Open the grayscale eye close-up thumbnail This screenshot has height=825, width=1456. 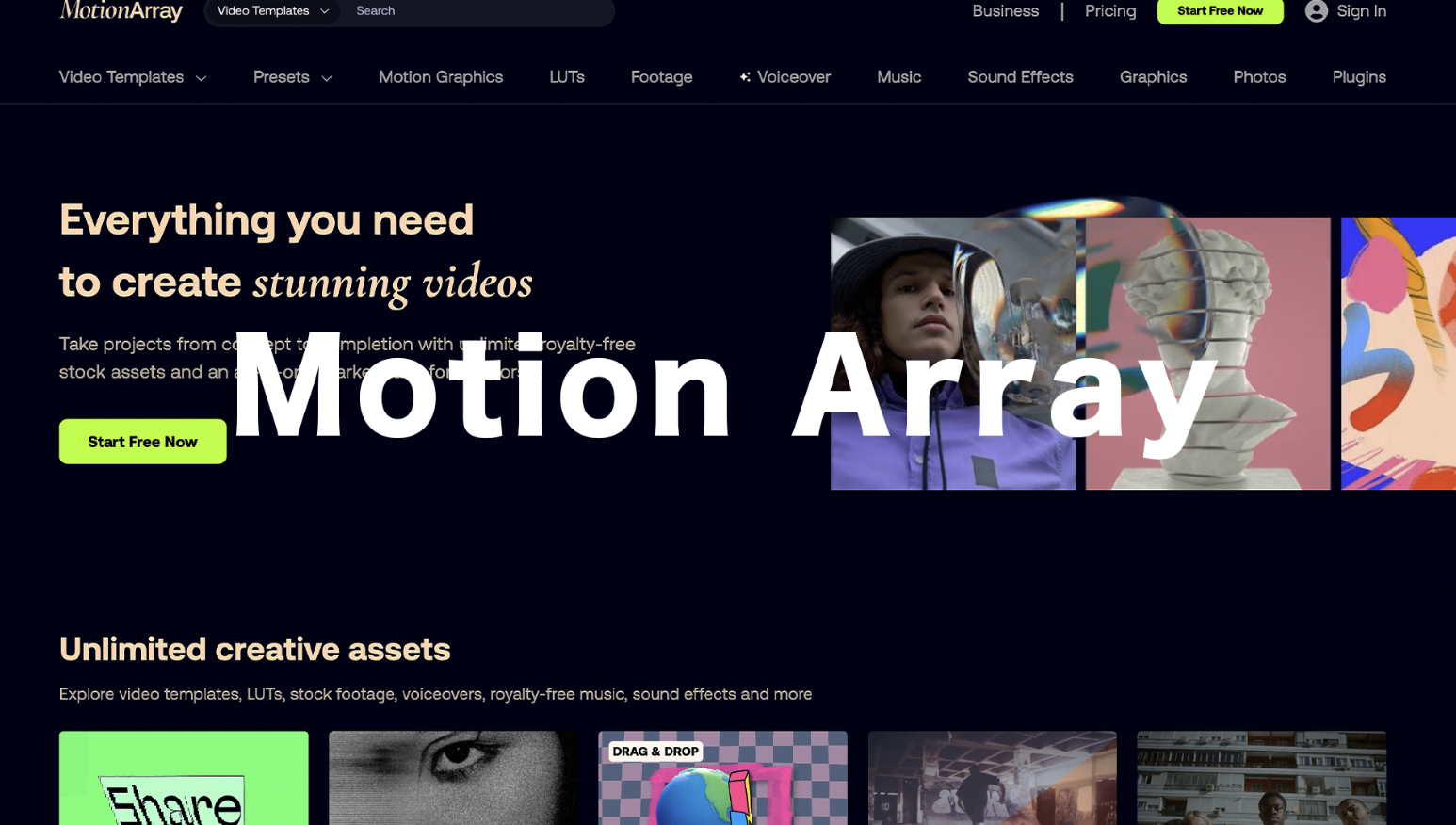pos(453,778)
